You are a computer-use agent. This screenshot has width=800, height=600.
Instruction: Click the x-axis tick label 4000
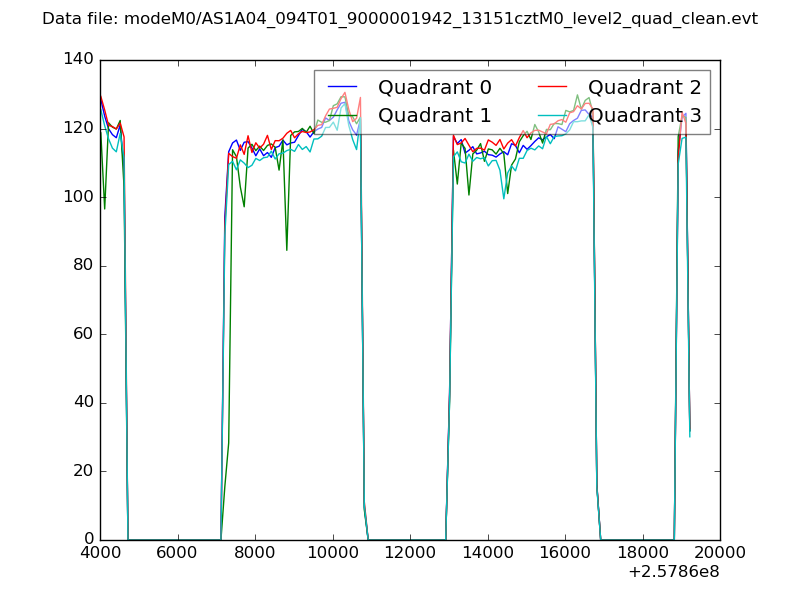[100, 553]
